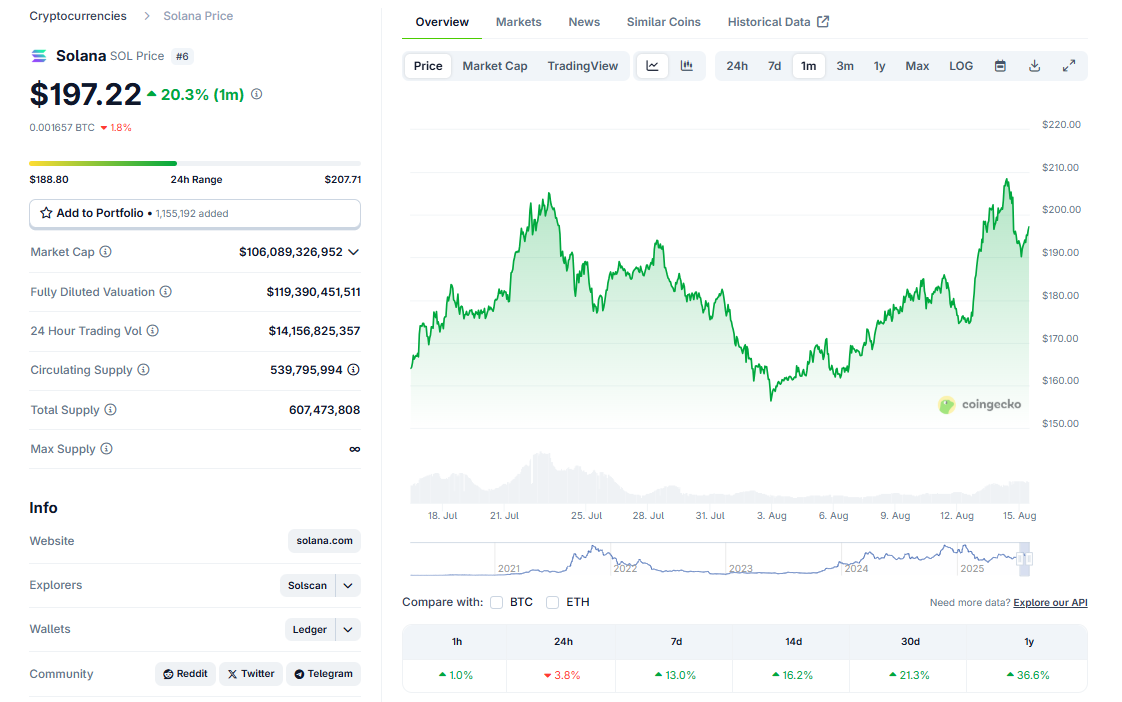The image size is (1122, 702).
Task: Show Fully Diluted Valuation info icon
Action: click(165, 291)
